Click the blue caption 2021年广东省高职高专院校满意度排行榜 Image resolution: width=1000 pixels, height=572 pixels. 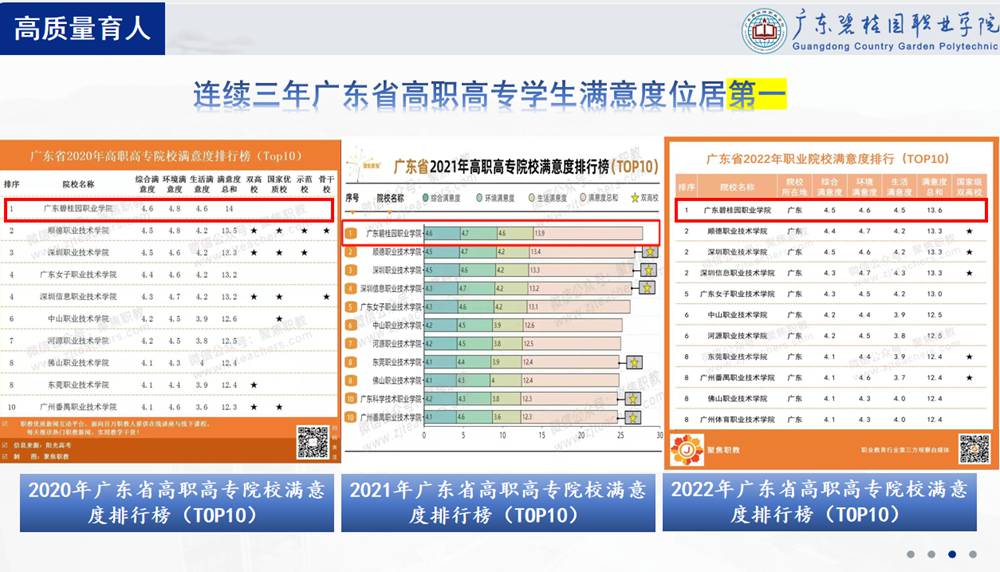pos(498,502)
